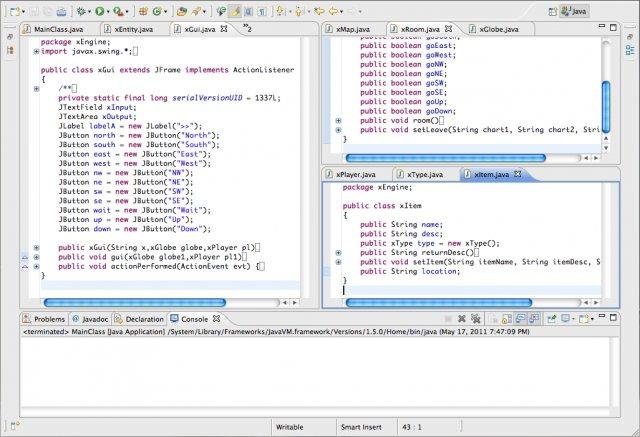The height and width of the screenshot is (437, 640).
Task: Click the Print icon in the toolbar
Action: [61, 11]
